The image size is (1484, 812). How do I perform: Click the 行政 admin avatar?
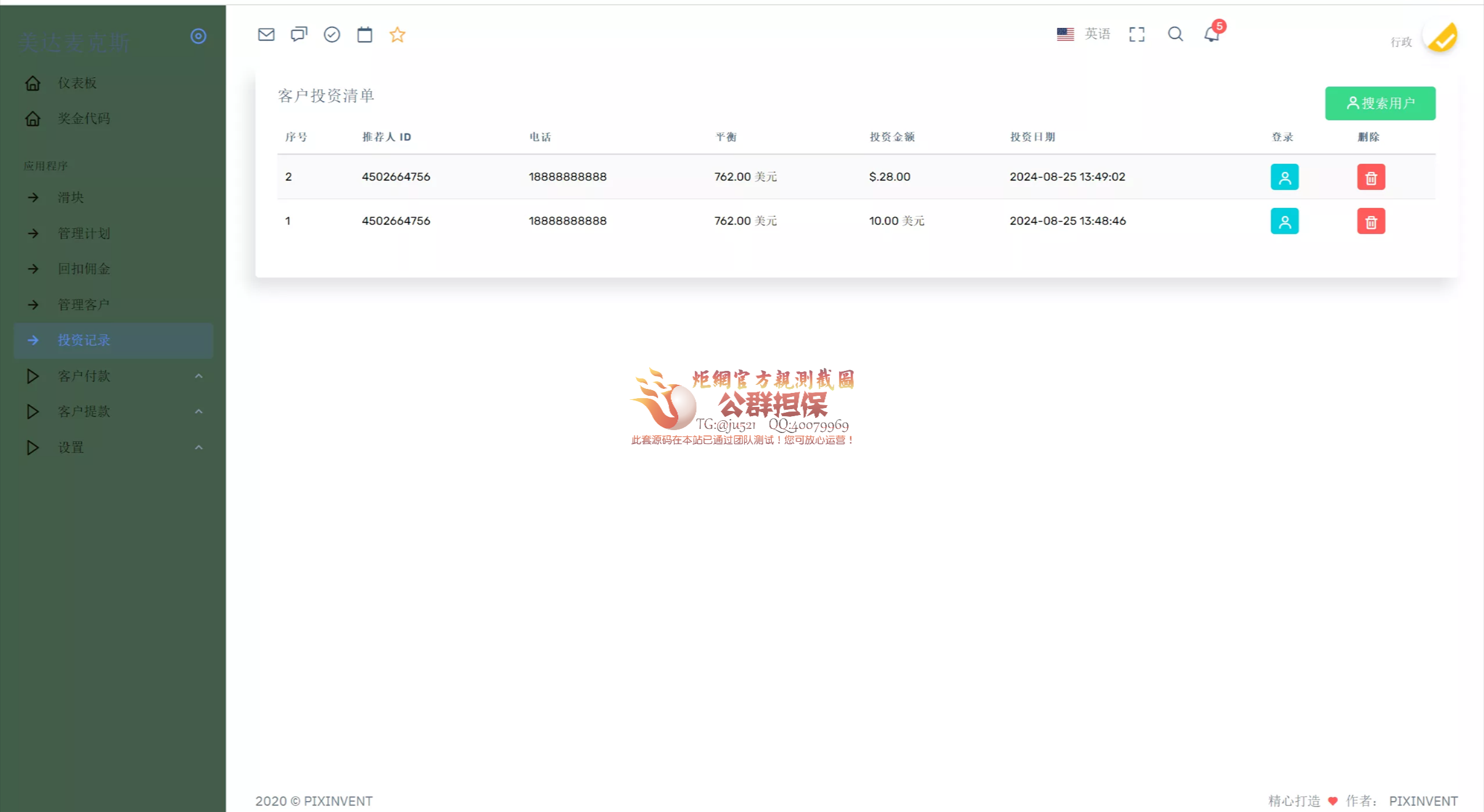click(x=1442, y=37)
